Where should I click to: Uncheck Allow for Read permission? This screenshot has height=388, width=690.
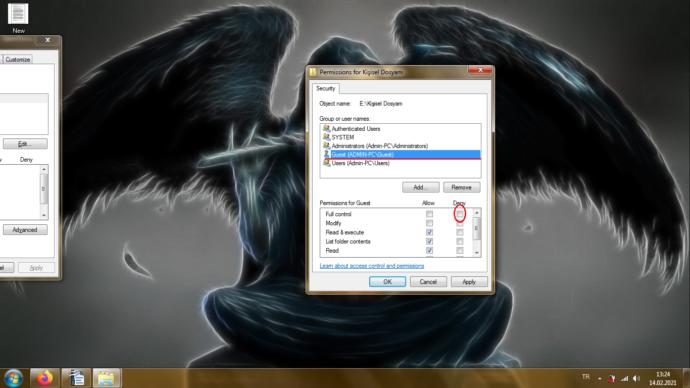click(429, 251)
